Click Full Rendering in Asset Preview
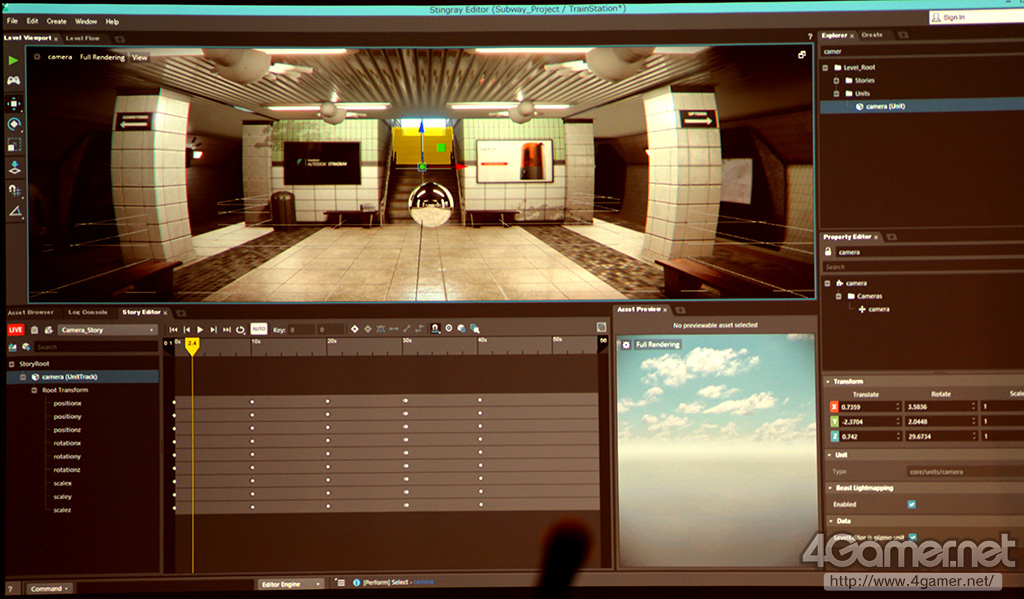Image resolution: width=1024 pixels, height=599 pixels. tap(658, 344)
